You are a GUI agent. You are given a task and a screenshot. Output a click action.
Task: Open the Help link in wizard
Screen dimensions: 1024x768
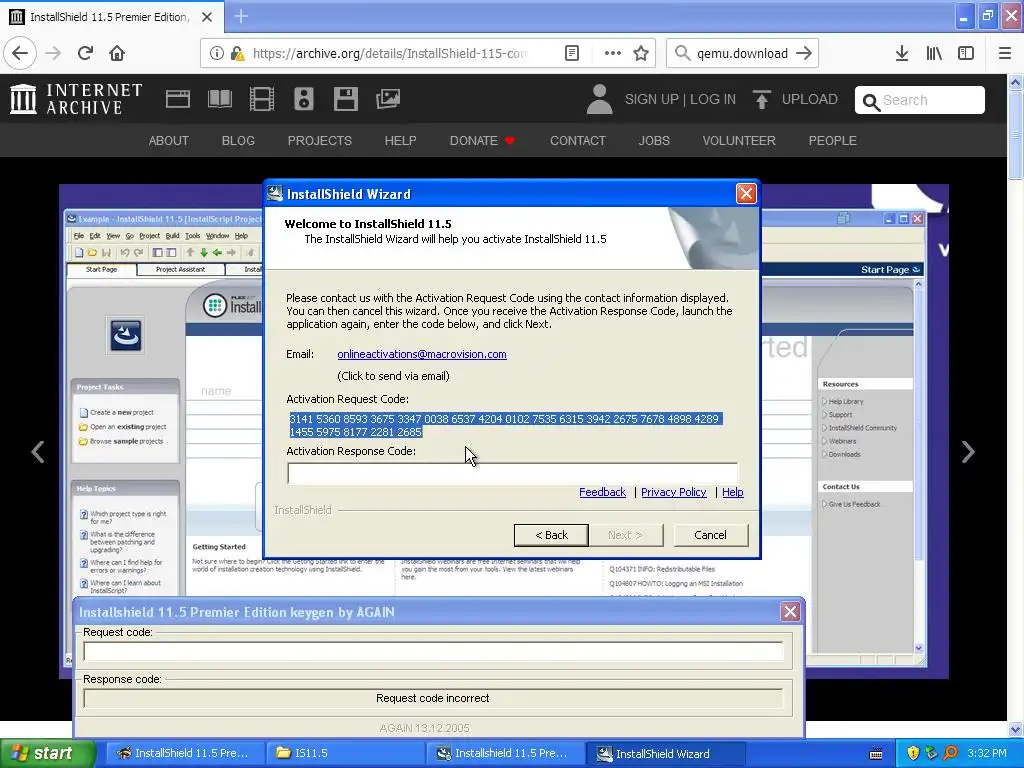pos(733,492)
